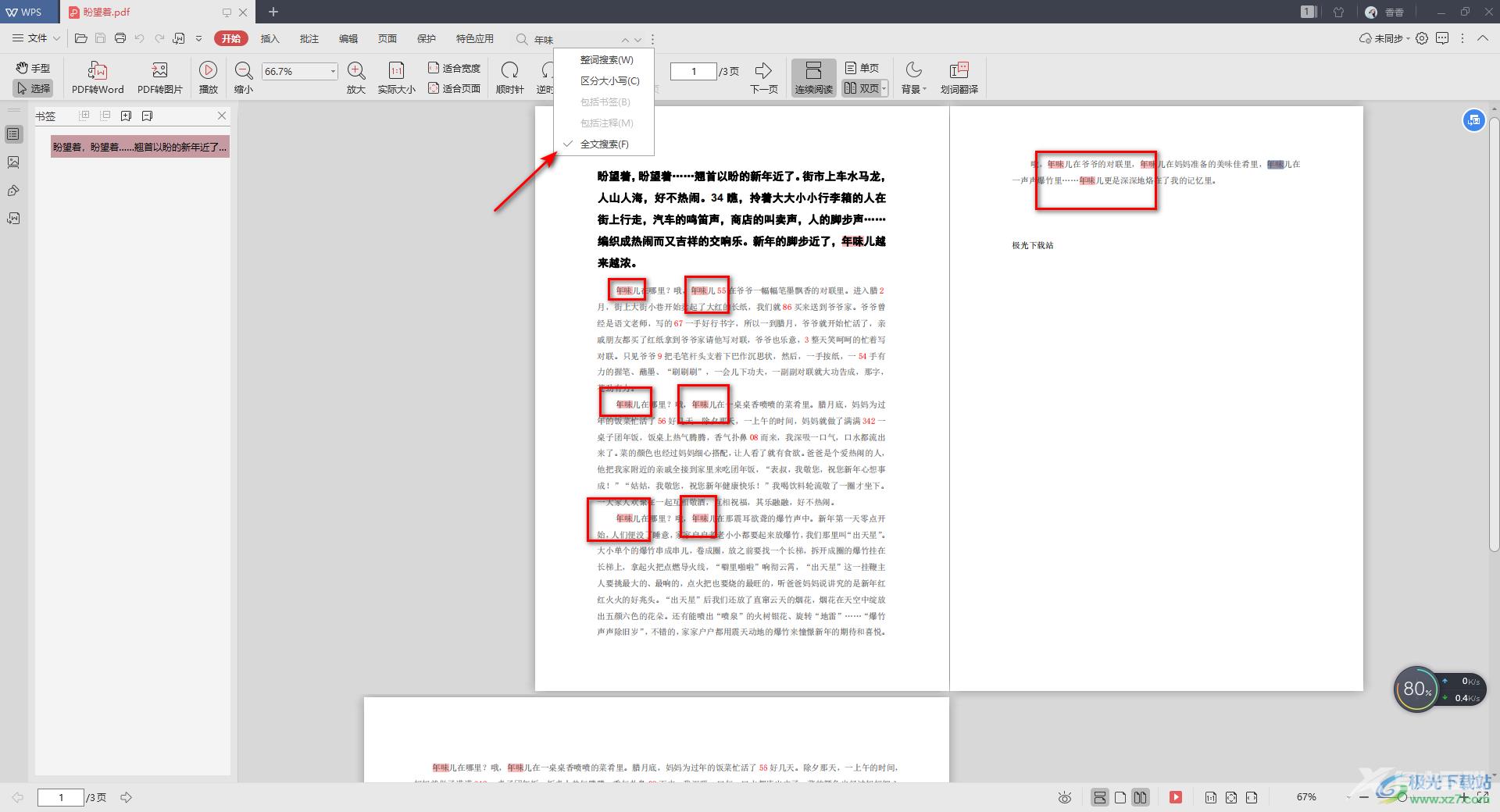This screenshot has width=1500, height=812.
Task: Click the Print icon in quick toolbar
Action: (120, 38)
